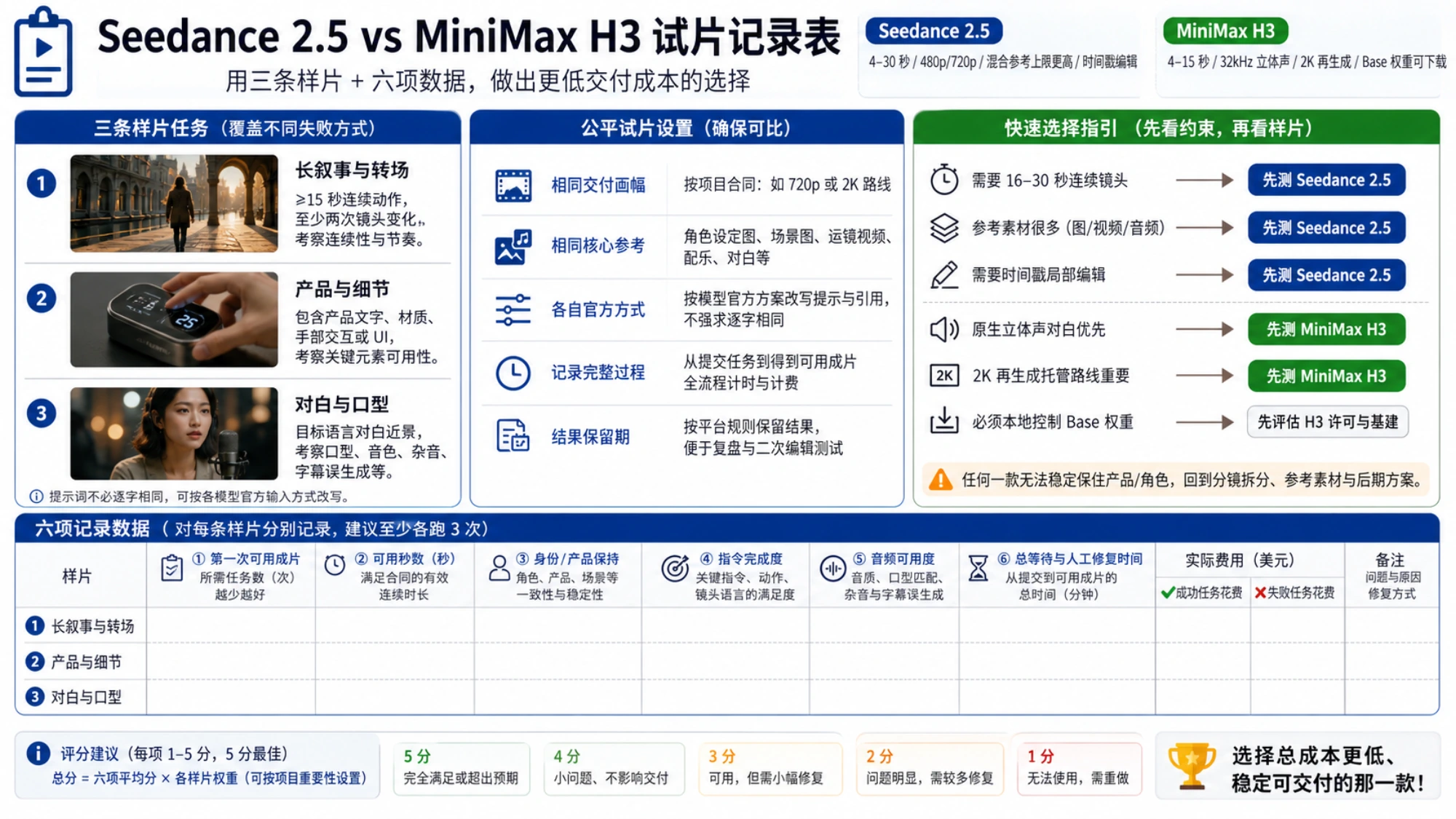Click the 相同交付画幅 label

[598, 185]
